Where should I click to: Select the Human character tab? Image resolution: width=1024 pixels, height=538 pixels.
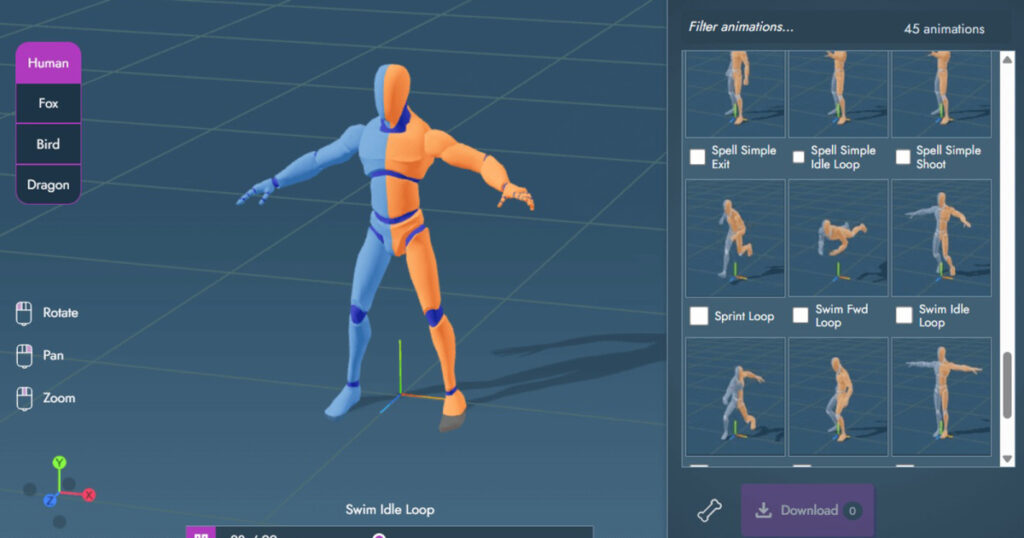click(x=48, y=63)
